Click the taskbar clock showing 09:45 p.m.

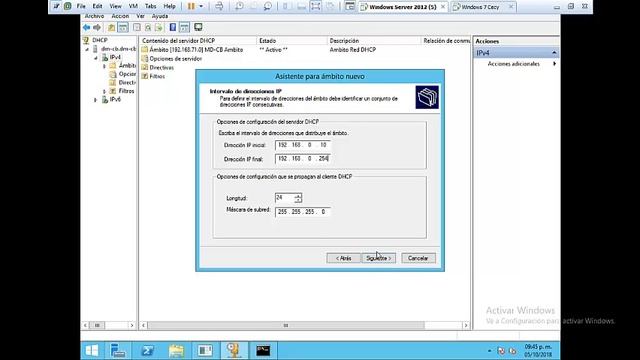[538, 350]
